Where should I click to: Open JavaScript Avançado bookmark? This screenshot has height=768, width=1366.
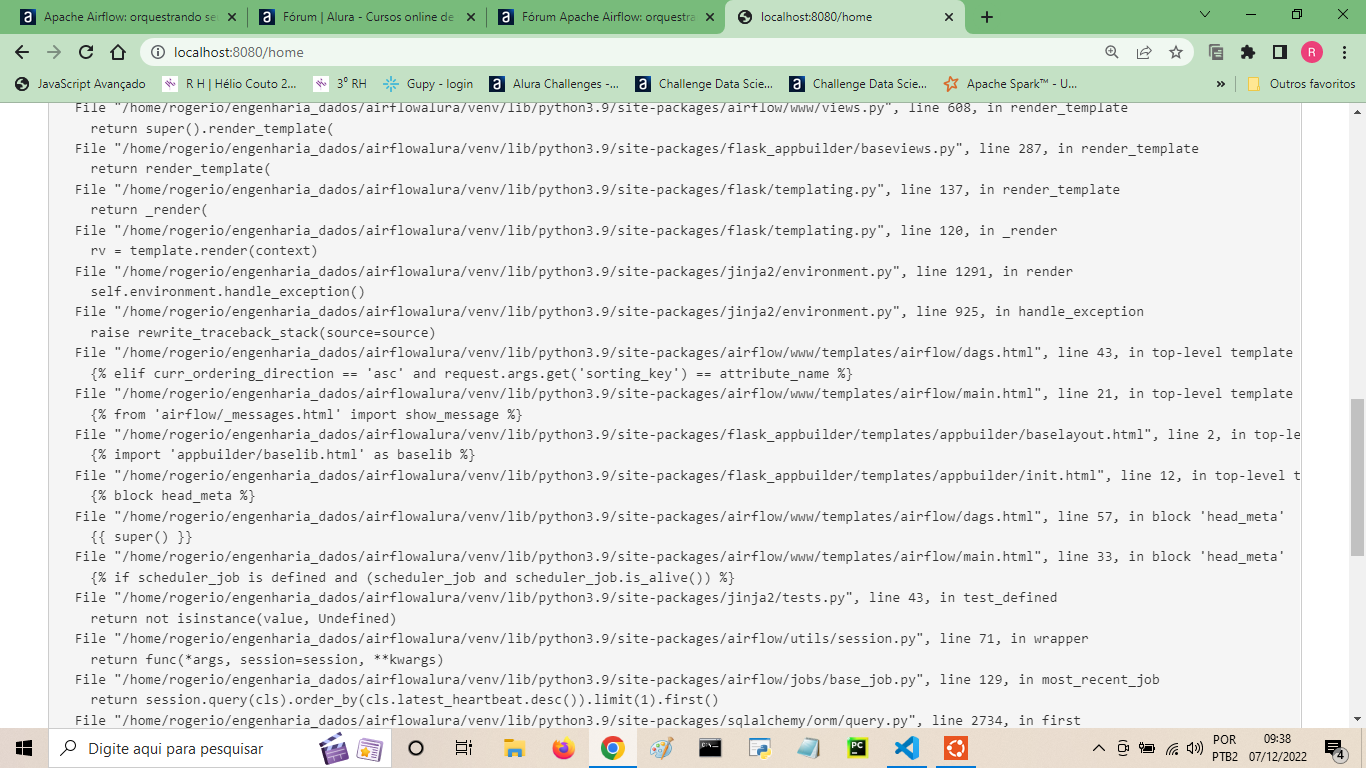[80, 84]
